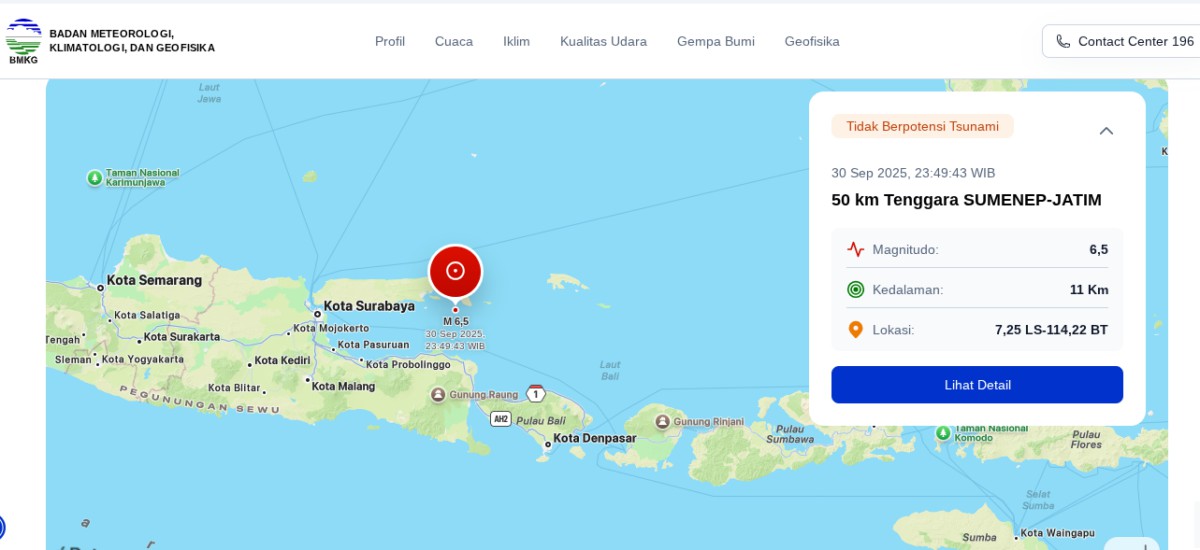Collapse the earthquake info card chevron
The height and width of the screenshot is (550, 1200).
click(1105, 131)
